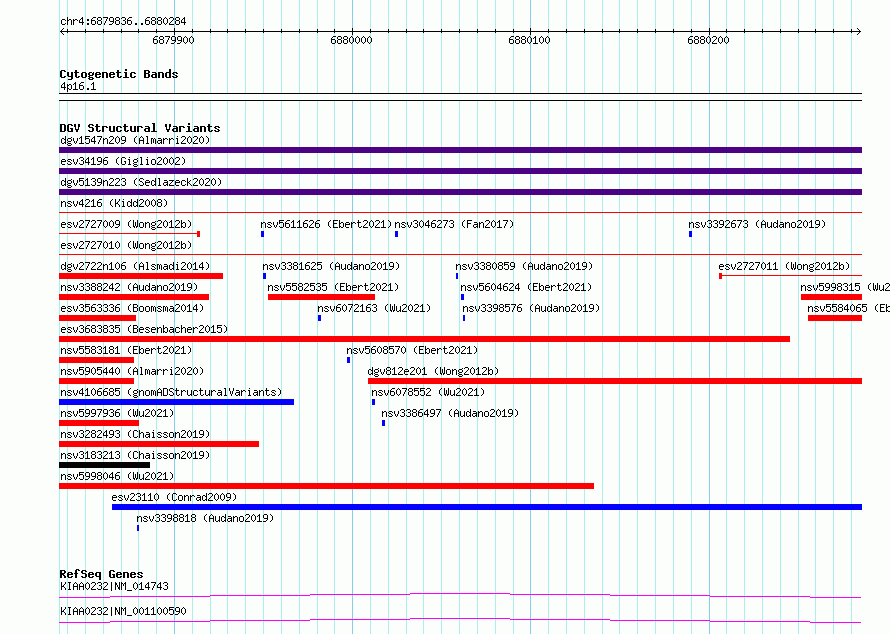Image resolution: width=890 pixels, height=634 pixels.
Task: Click the dgv1547n209 (Almarri2020) variant label
Action: pyautogui.click(x=135, y=140)
